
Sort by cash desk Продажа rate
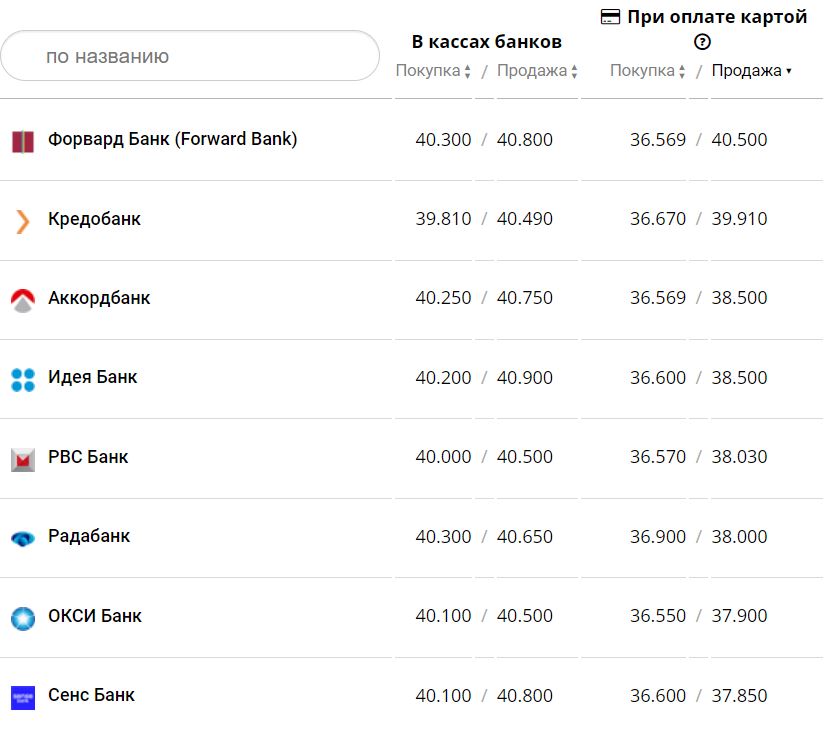tap(537, 71)
